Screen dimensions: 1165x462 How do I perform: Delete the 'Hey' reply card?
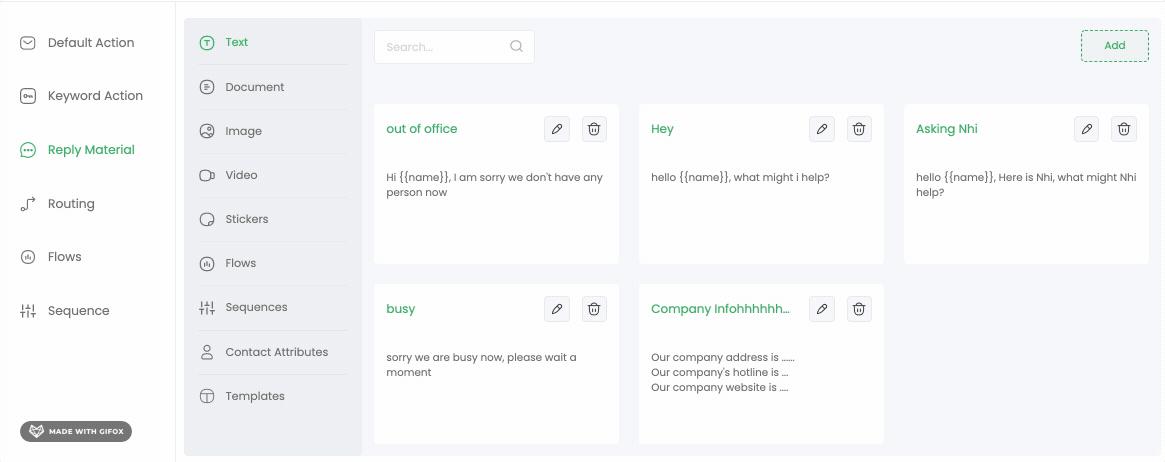click(x=859, y=129)
